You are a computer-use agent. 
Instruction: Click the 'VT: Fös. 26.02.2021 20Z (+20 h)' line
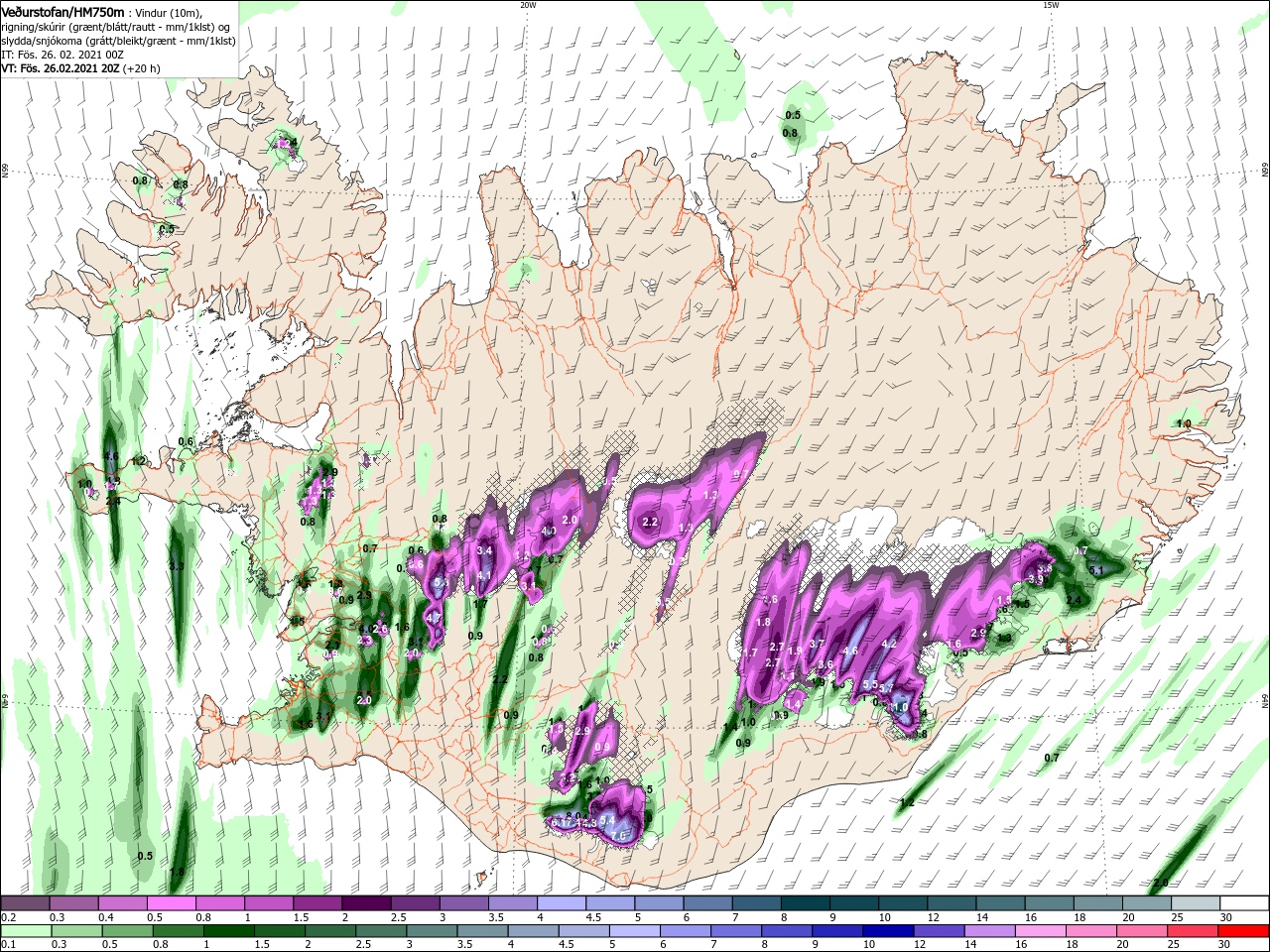coord(80,68)
